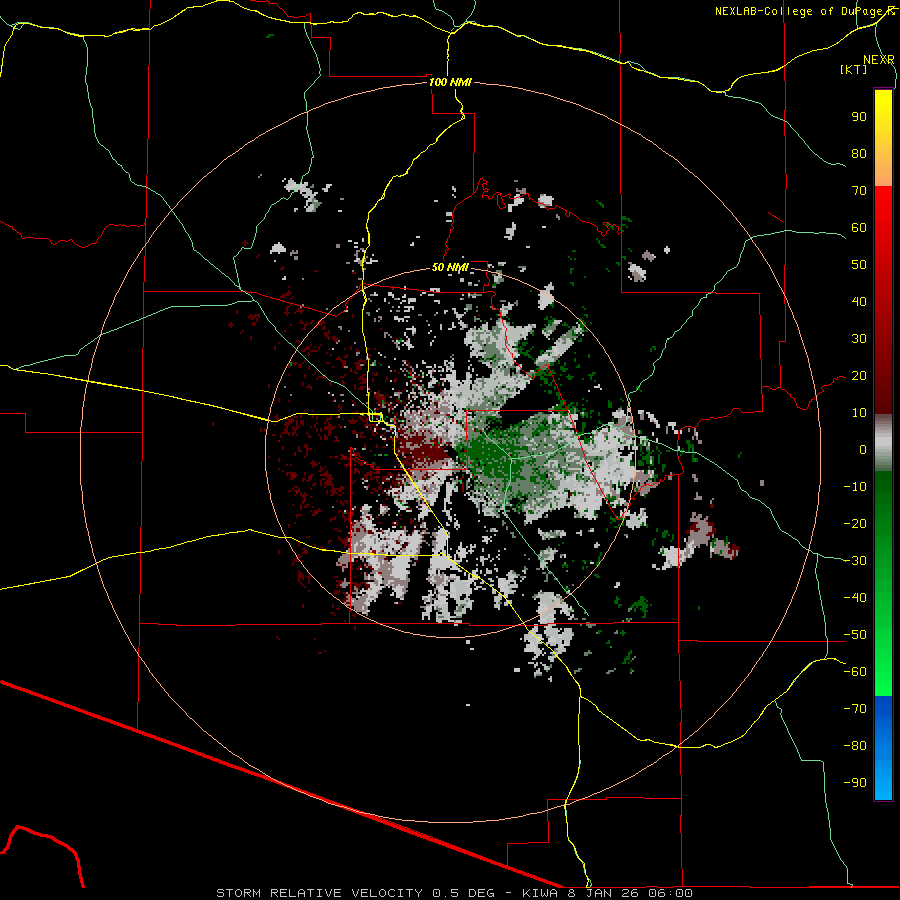Select the 50 NMI range ring label
Image resolution: width=900 pixels, height=900 pixels.
tap(450, 267)
